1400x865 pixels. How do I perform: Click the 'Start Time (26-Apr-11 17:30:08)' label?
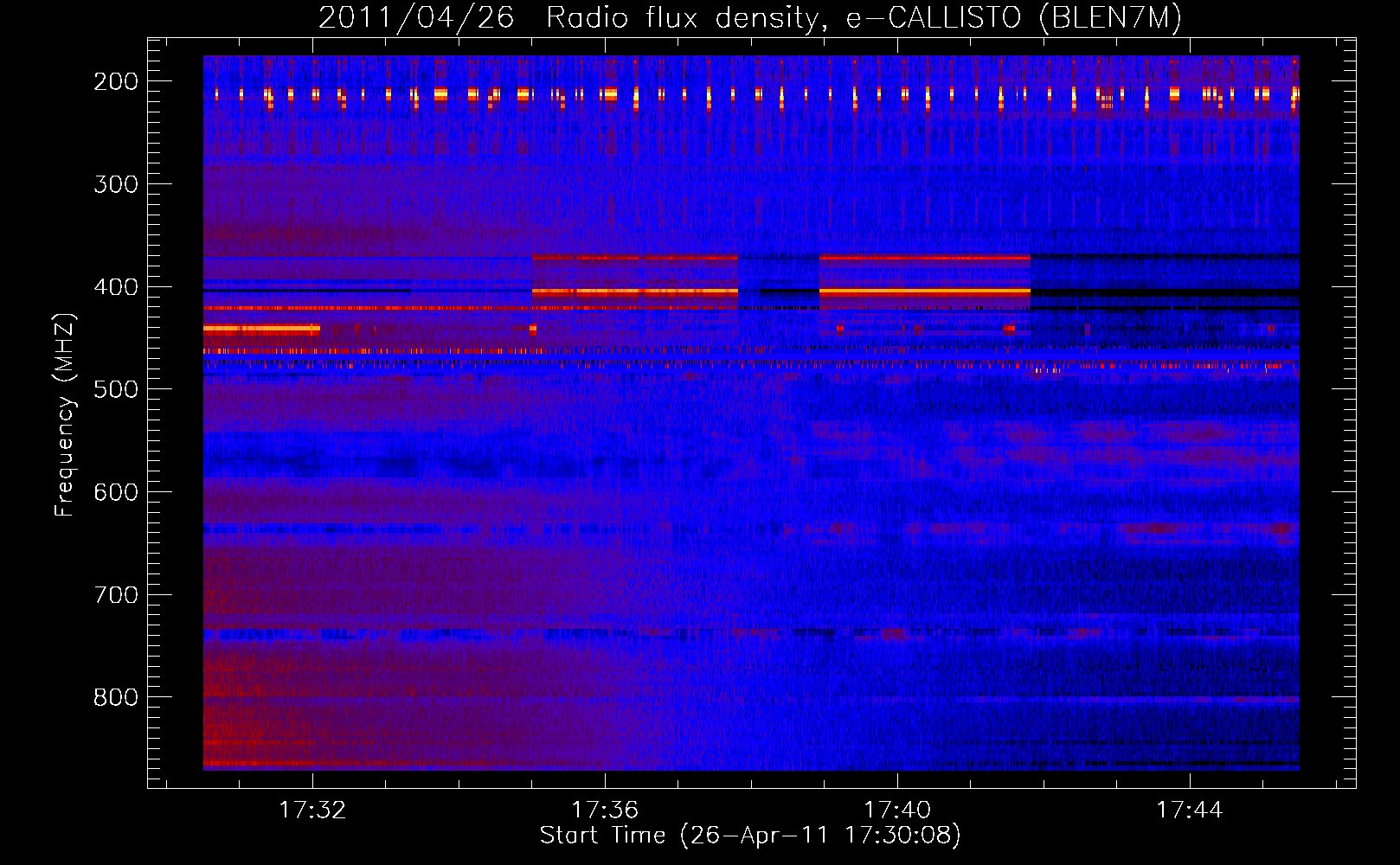click(750, 836)
